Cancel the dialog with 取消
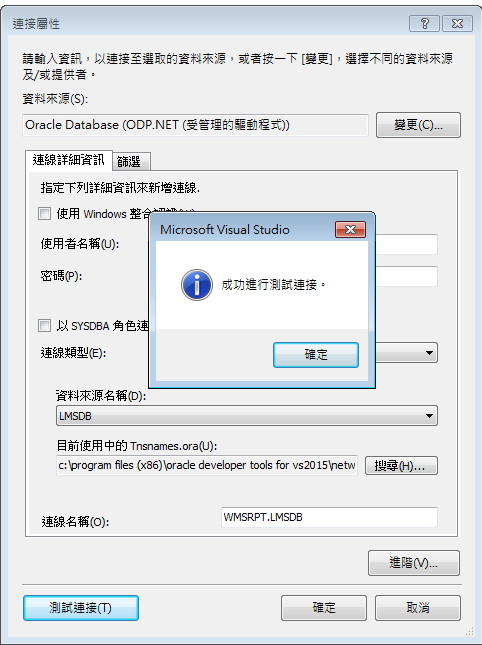Image resolution: width=482 pixels, height=645 pixels. click(x=418, y=608)
